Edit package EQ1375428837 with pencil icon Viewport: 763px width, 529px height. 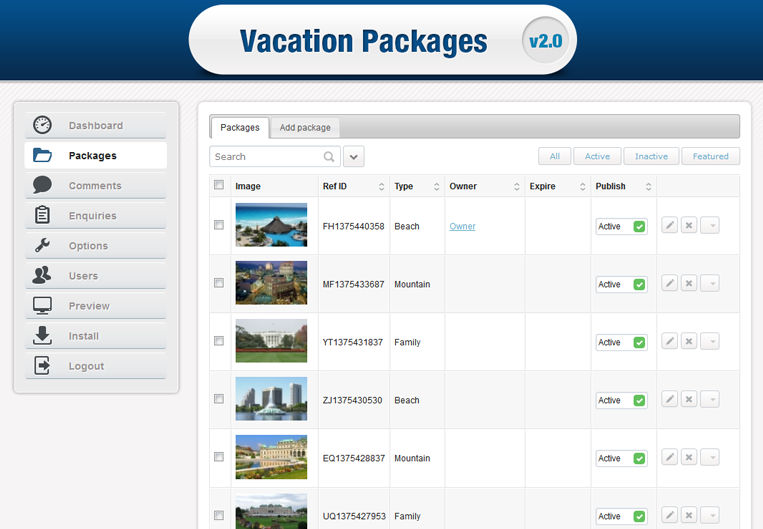(x=670, y=457)
